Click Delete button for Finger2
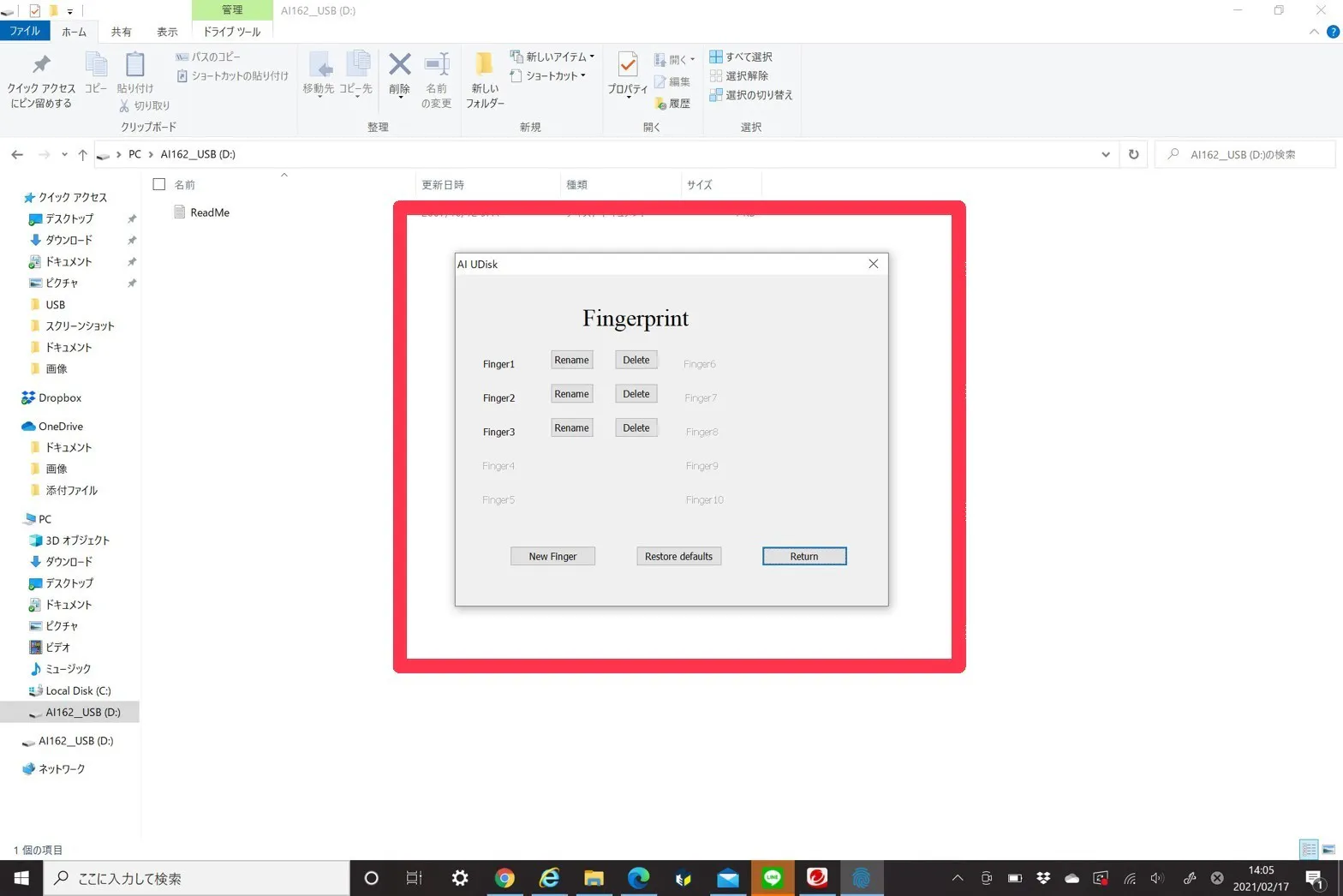Viewport: 1343px width, 896px height. click(x=636, y=394)
